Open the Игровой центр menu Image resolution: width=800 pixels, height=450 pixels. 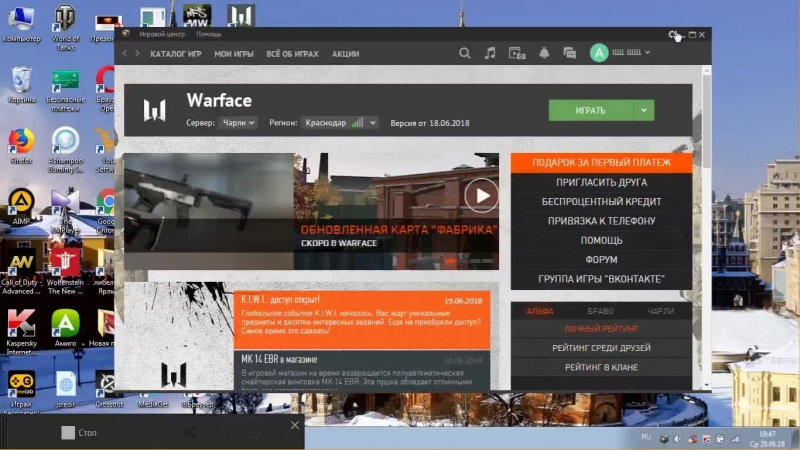click(162, 34)
